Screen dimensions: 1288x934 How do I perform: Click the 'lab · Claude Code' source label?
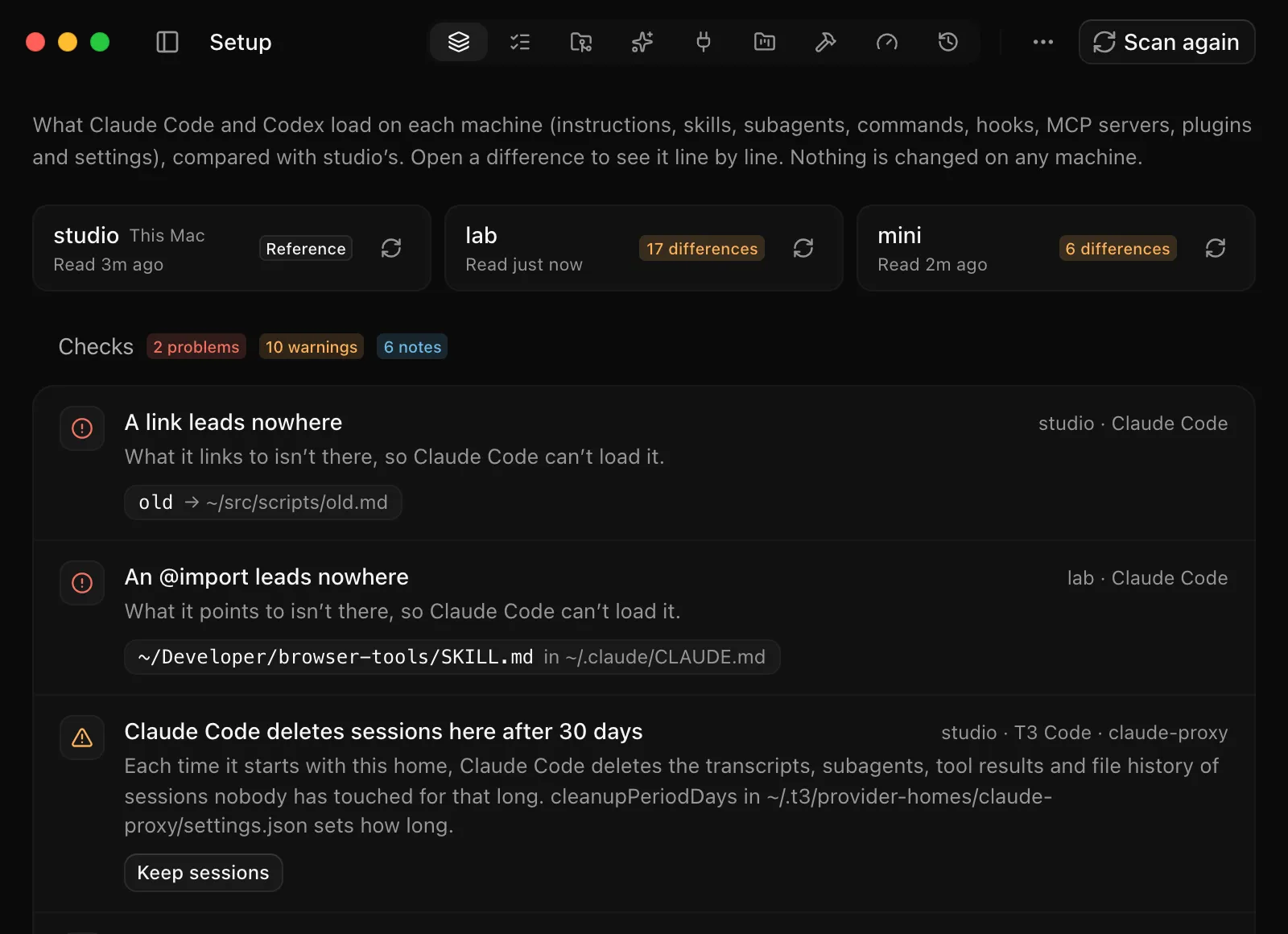pyautogui.click(x=1147, y=578)
